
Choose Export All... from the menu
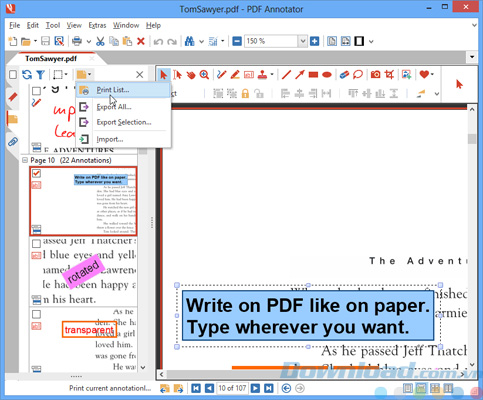click(x=114, y=107)
